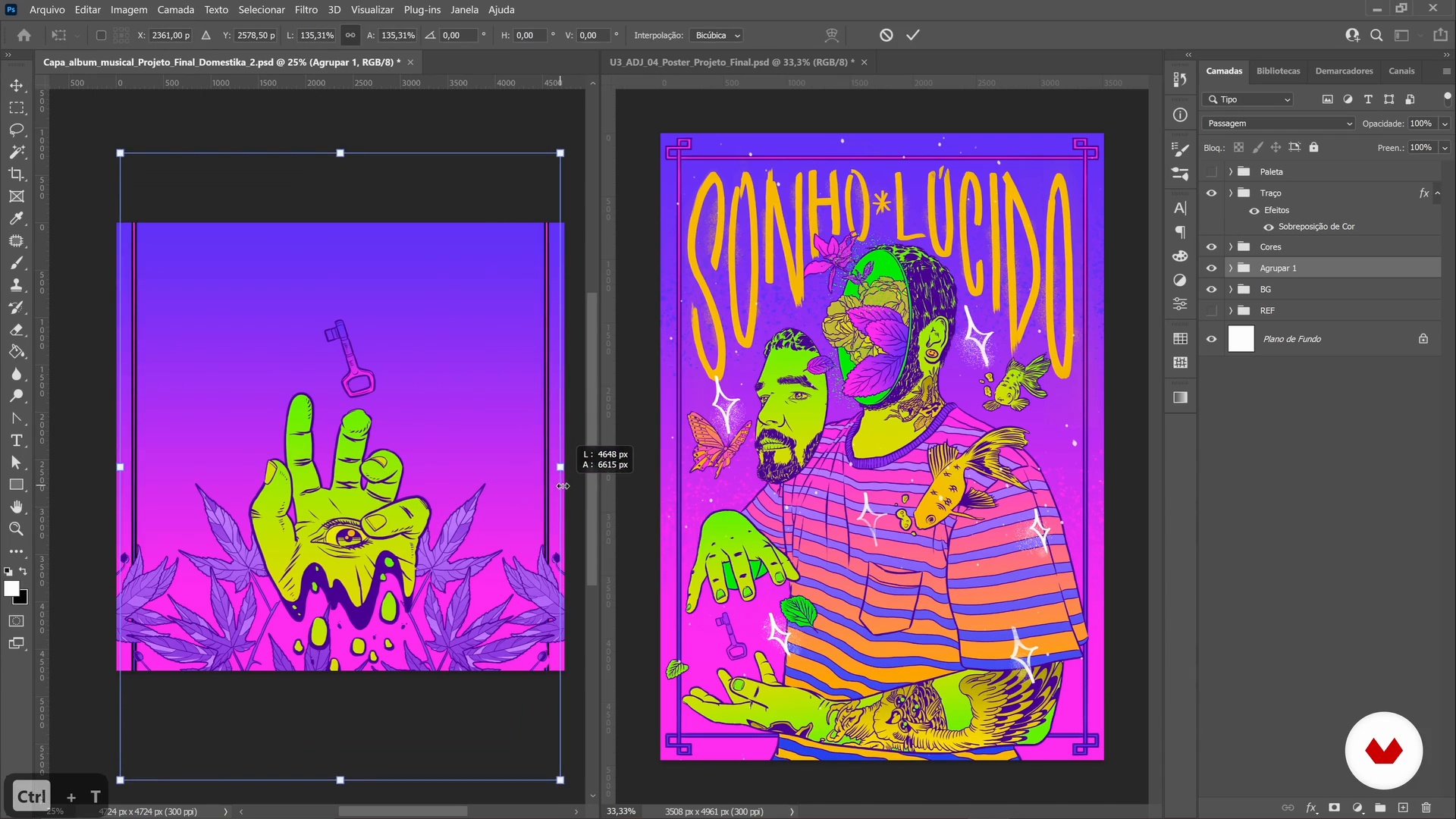The image size is (1456, 819).
Task: Open the Opacidade dropdown arrow
Action: (x=1445, y=124)
